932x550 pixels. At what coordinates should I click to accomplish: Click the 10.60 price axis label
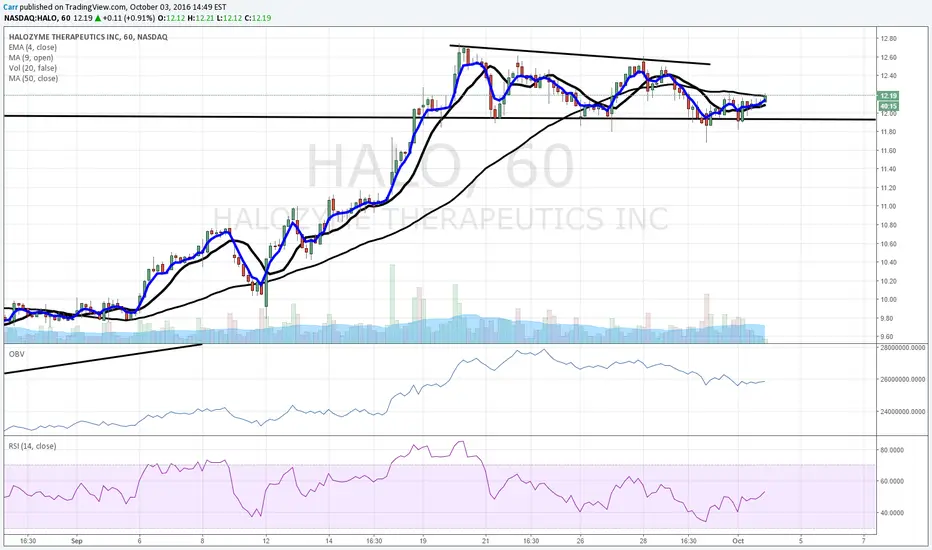coord(889,244)
